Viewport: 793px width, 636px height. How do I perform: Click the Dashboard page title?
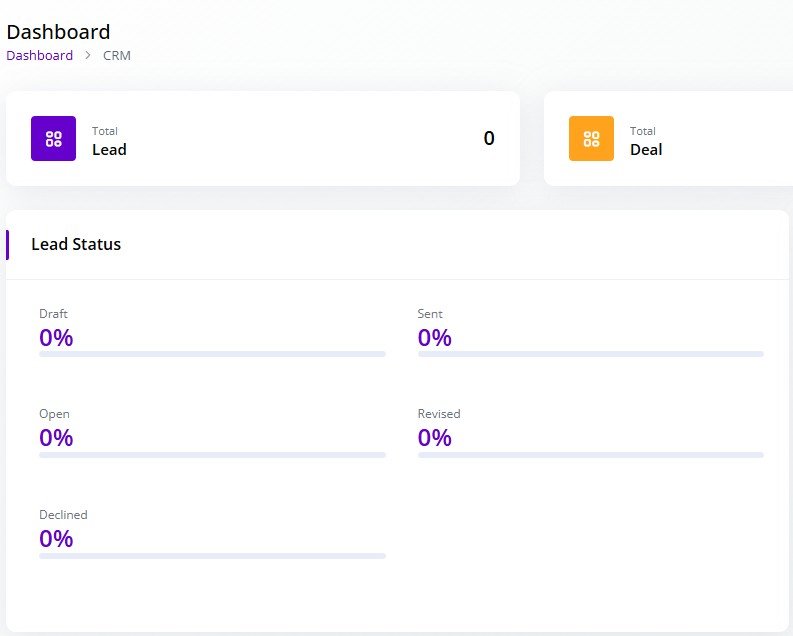58,32
